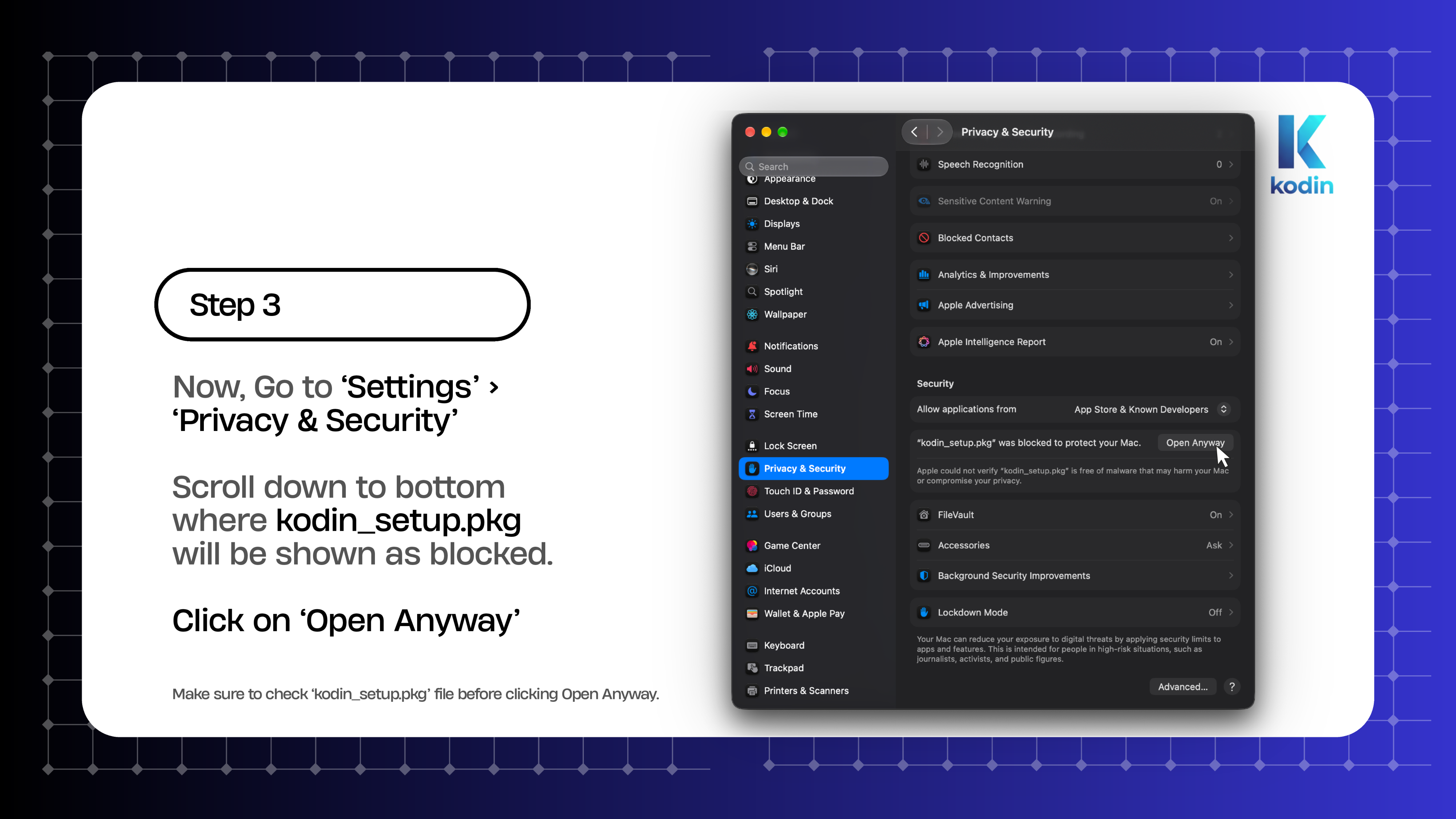The width and height of the screenshot is (1456, 819).
Task: Click the Printers & Scanners printer icon
Action: (x=752, y=691)
